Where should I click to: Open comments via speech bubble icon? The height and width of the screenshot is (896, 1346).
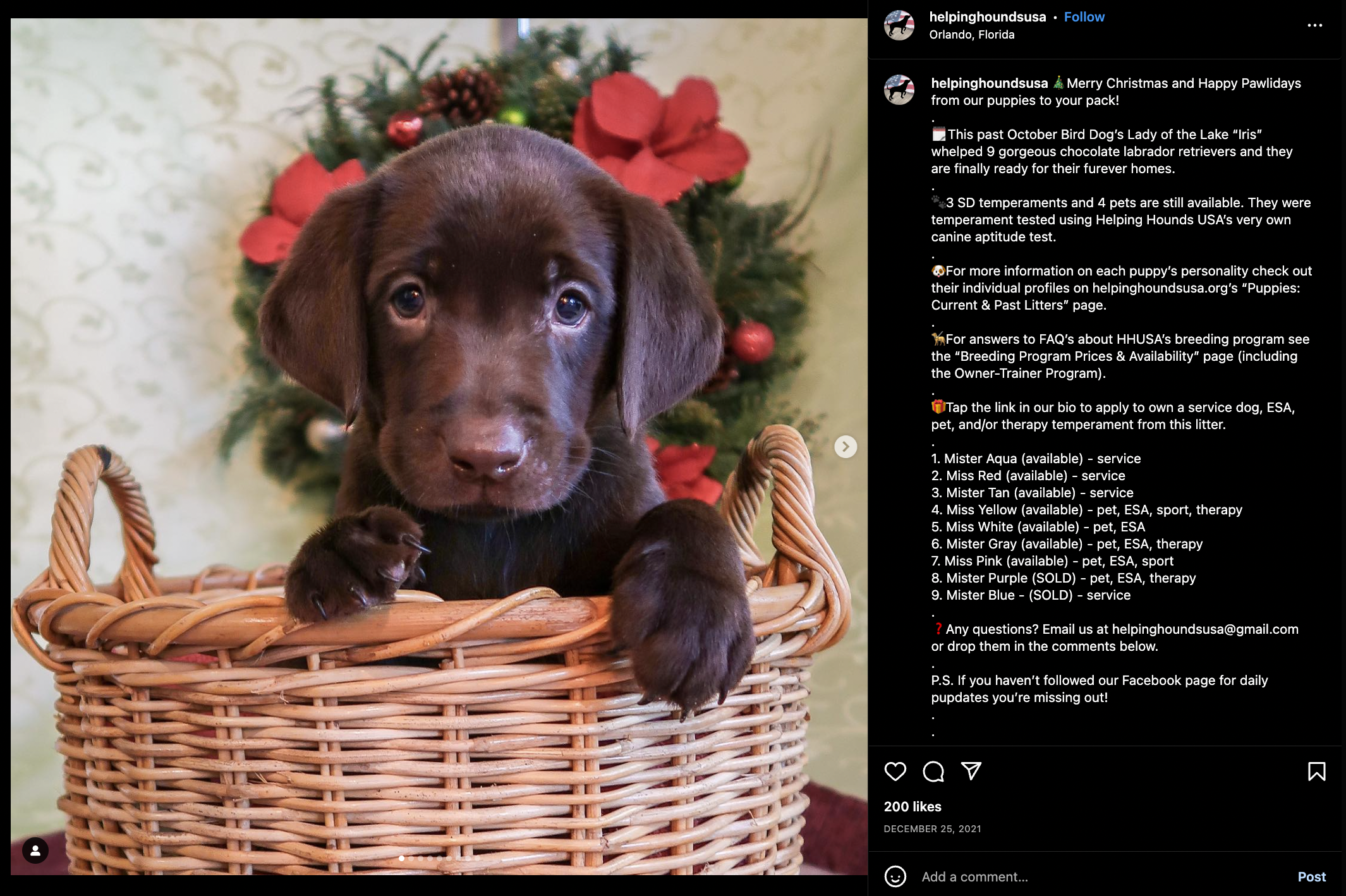click(x=933, y=772)
